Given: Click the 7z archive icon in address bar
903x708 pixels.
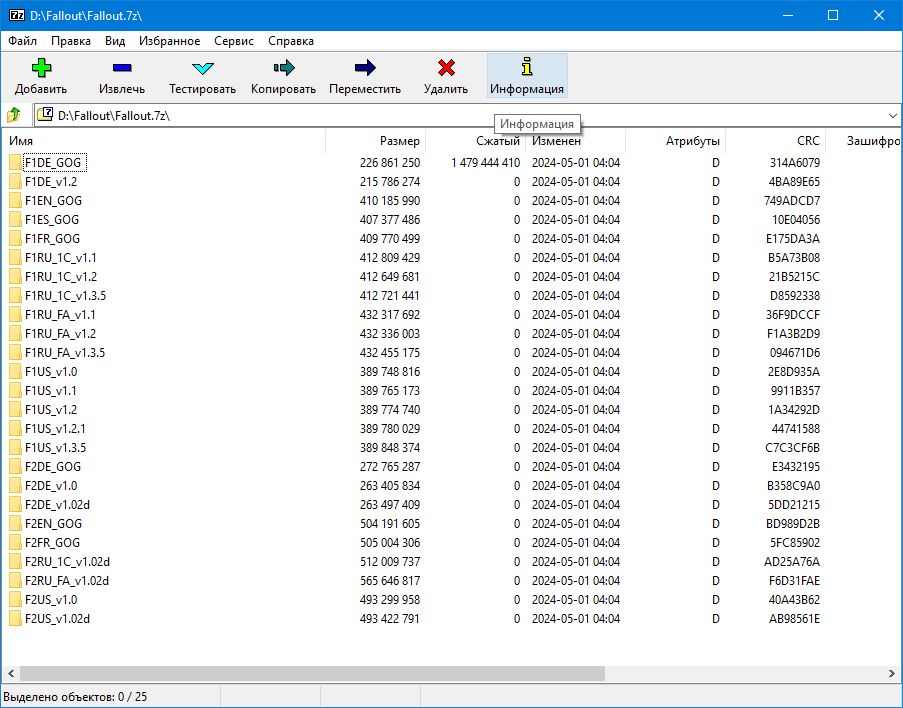Looking at the screenshot, I should coord(45,115).
